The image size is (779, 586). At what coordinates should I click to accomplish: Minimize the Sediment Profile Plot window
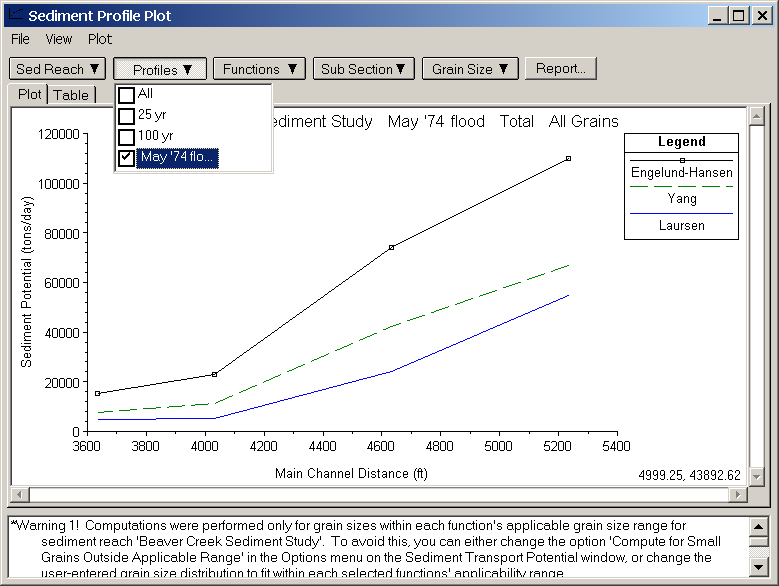(718, 16)
